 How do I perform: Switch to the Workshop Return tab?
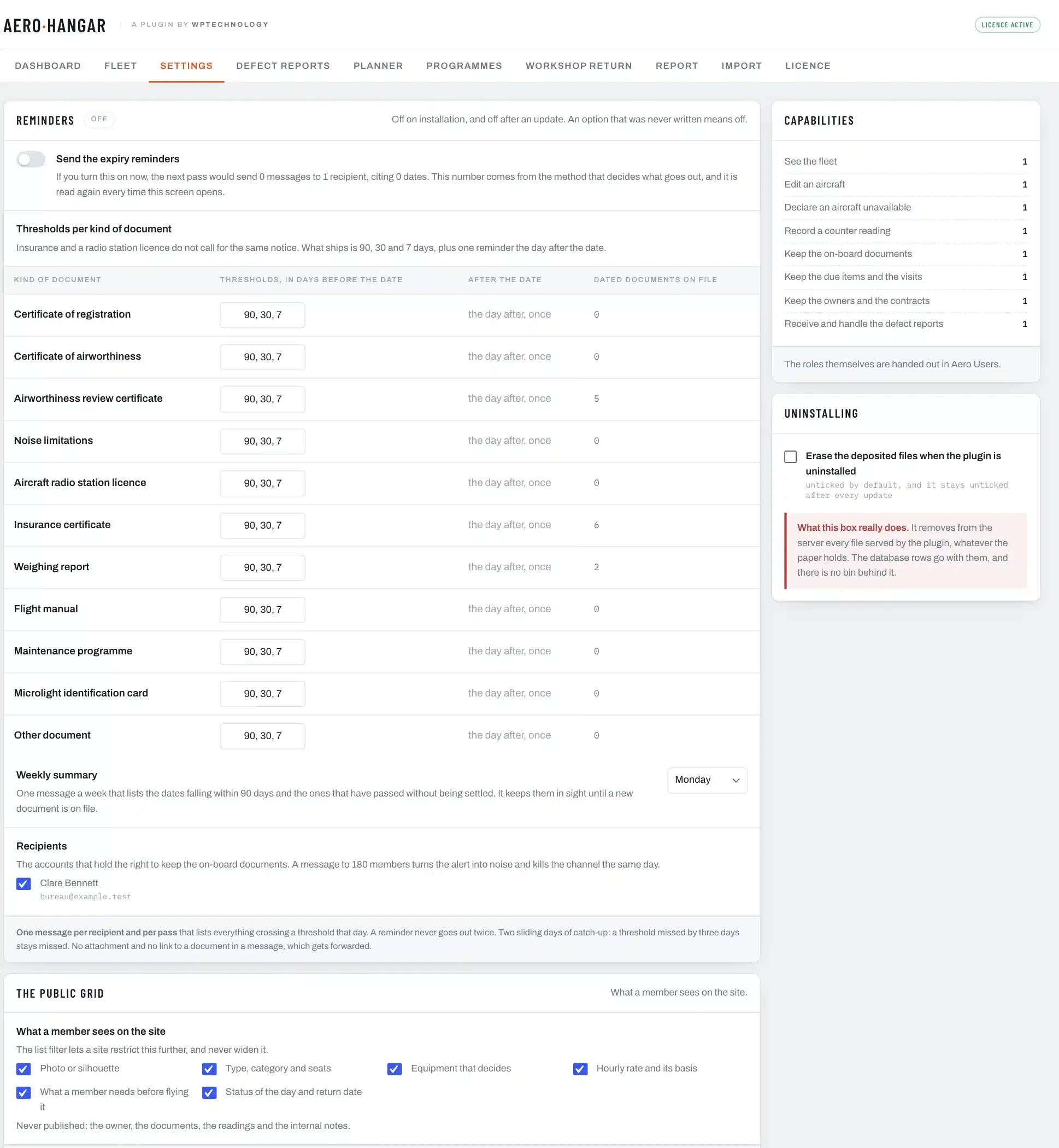579,66
